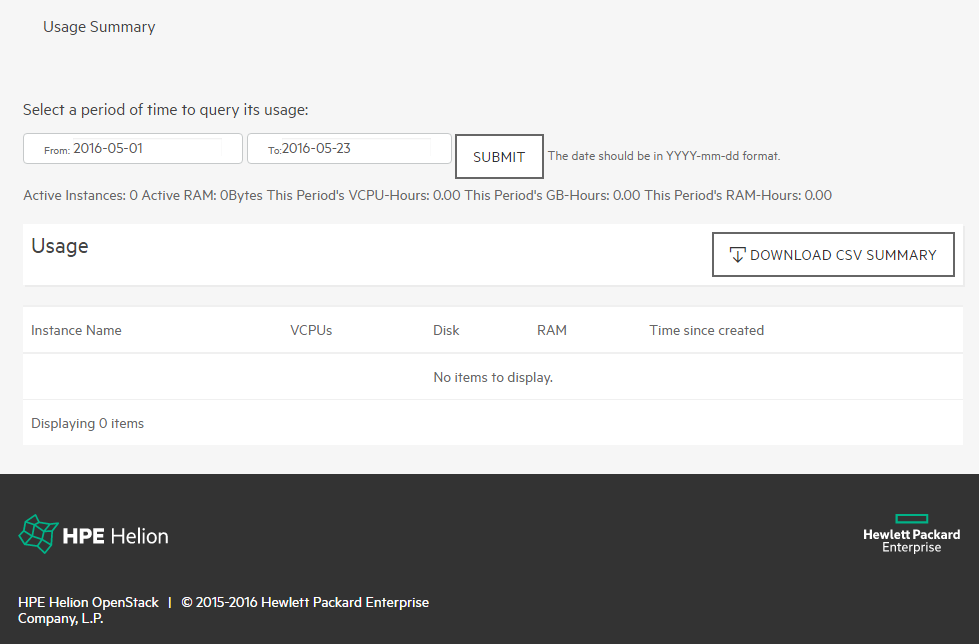Focus the To date input field
This screenshot has height=644, width=979.
(x=349, y=149)
